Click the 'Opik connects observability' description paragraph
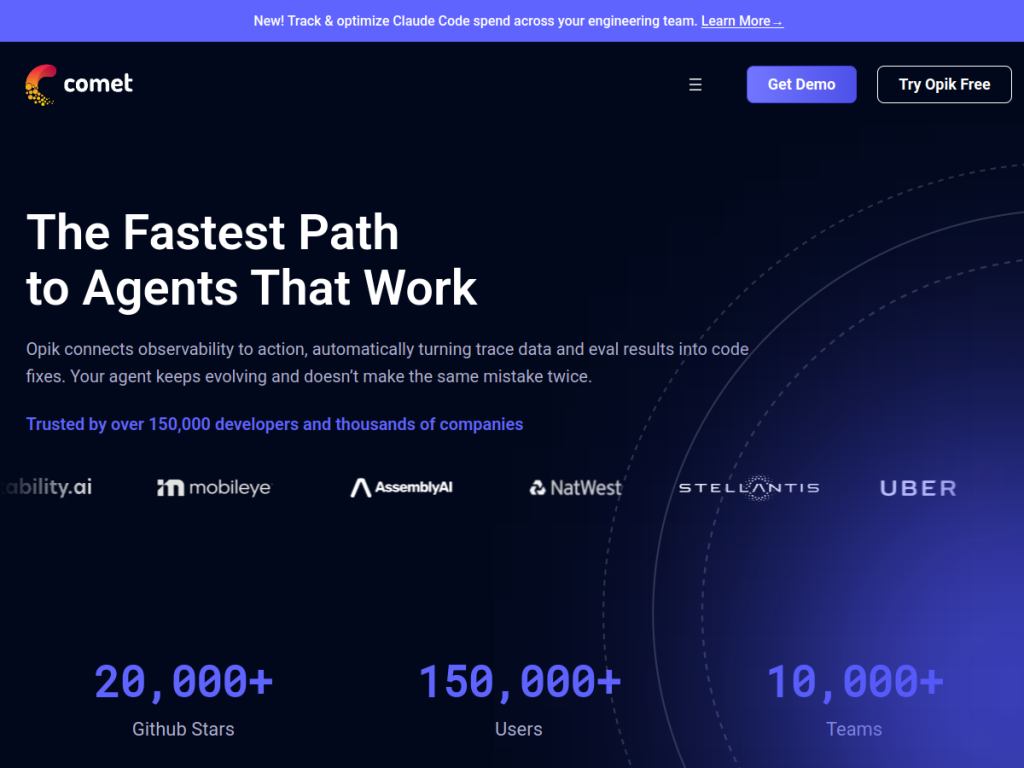This screenshot has width=1024, height=768. click(387, 362)
